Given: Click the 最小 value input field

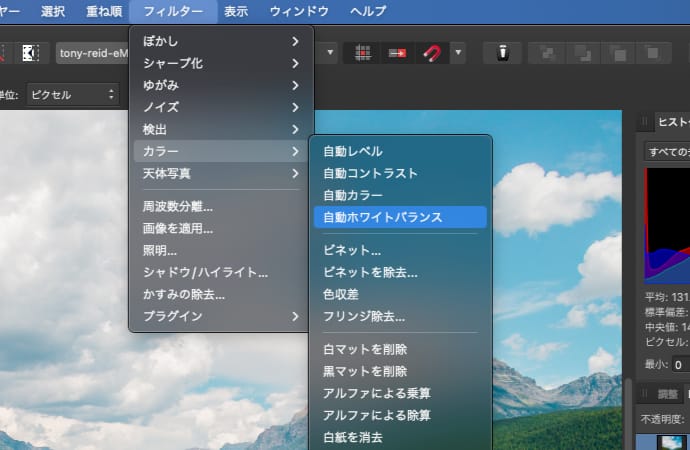Looking at the screenshot, I should [x=680, y=365].
